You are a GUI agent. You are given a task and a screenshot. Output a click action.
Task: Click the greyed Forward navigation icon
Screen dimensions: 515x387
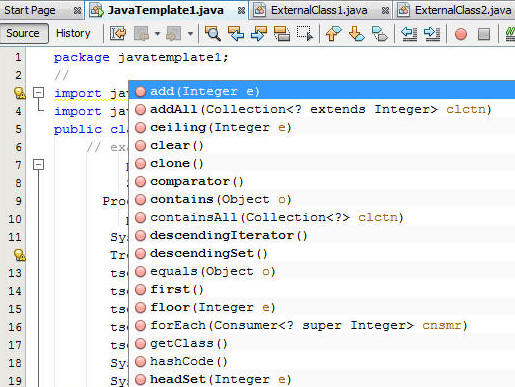click(174, 33)
